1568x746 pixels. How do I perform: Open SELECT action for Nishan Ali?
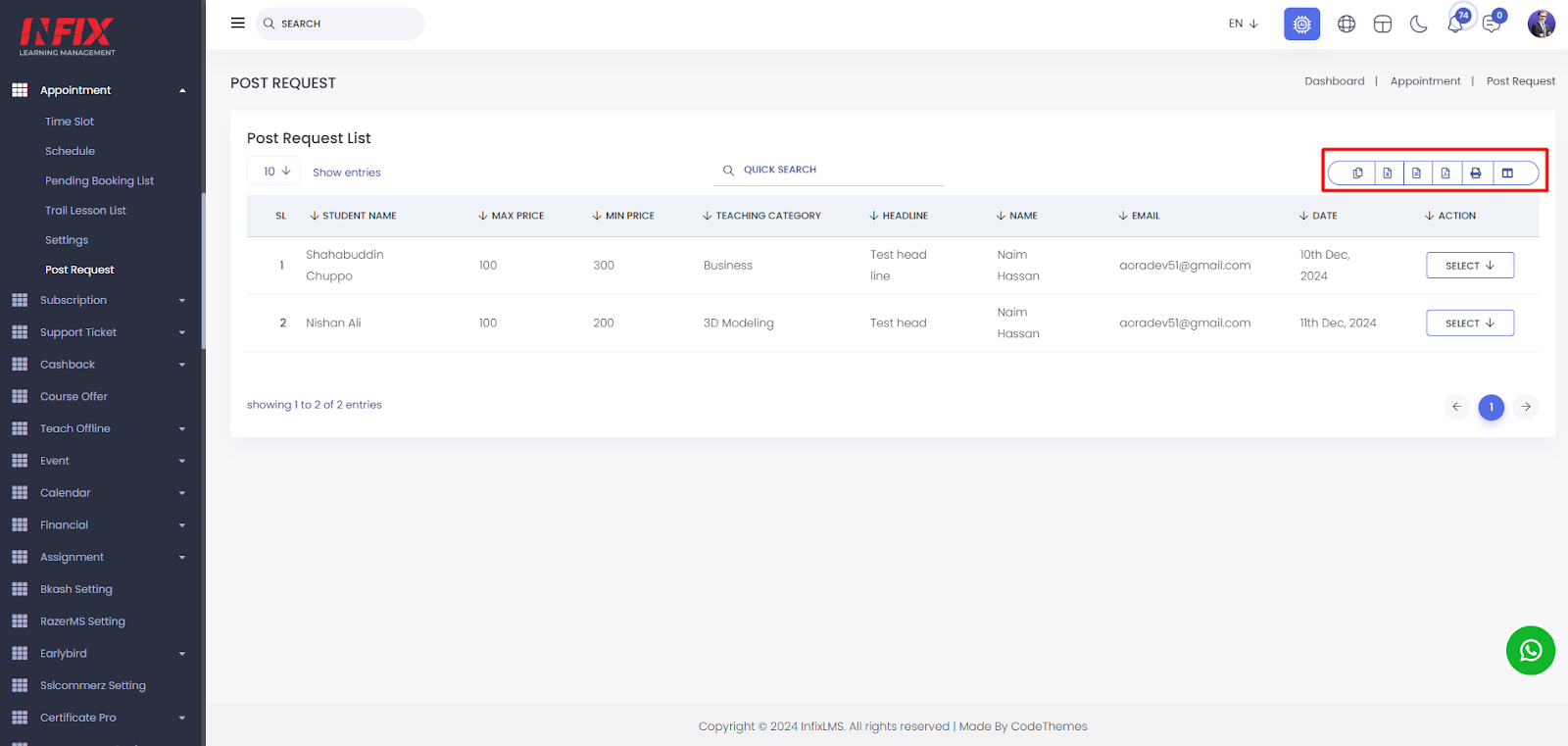coord(1470,323)
